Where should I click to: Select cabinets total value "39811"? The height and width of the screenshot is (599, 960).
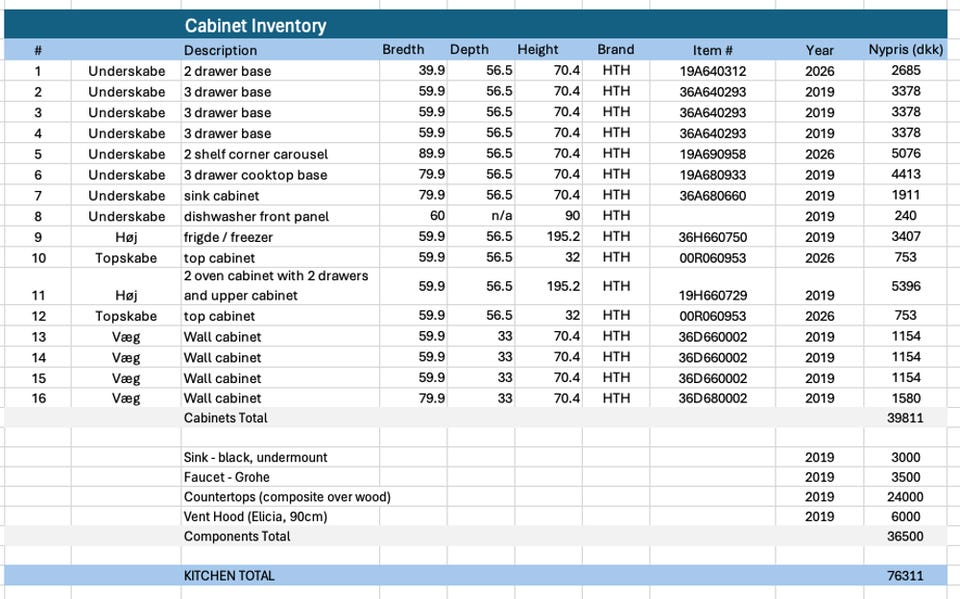pos(905,418)
